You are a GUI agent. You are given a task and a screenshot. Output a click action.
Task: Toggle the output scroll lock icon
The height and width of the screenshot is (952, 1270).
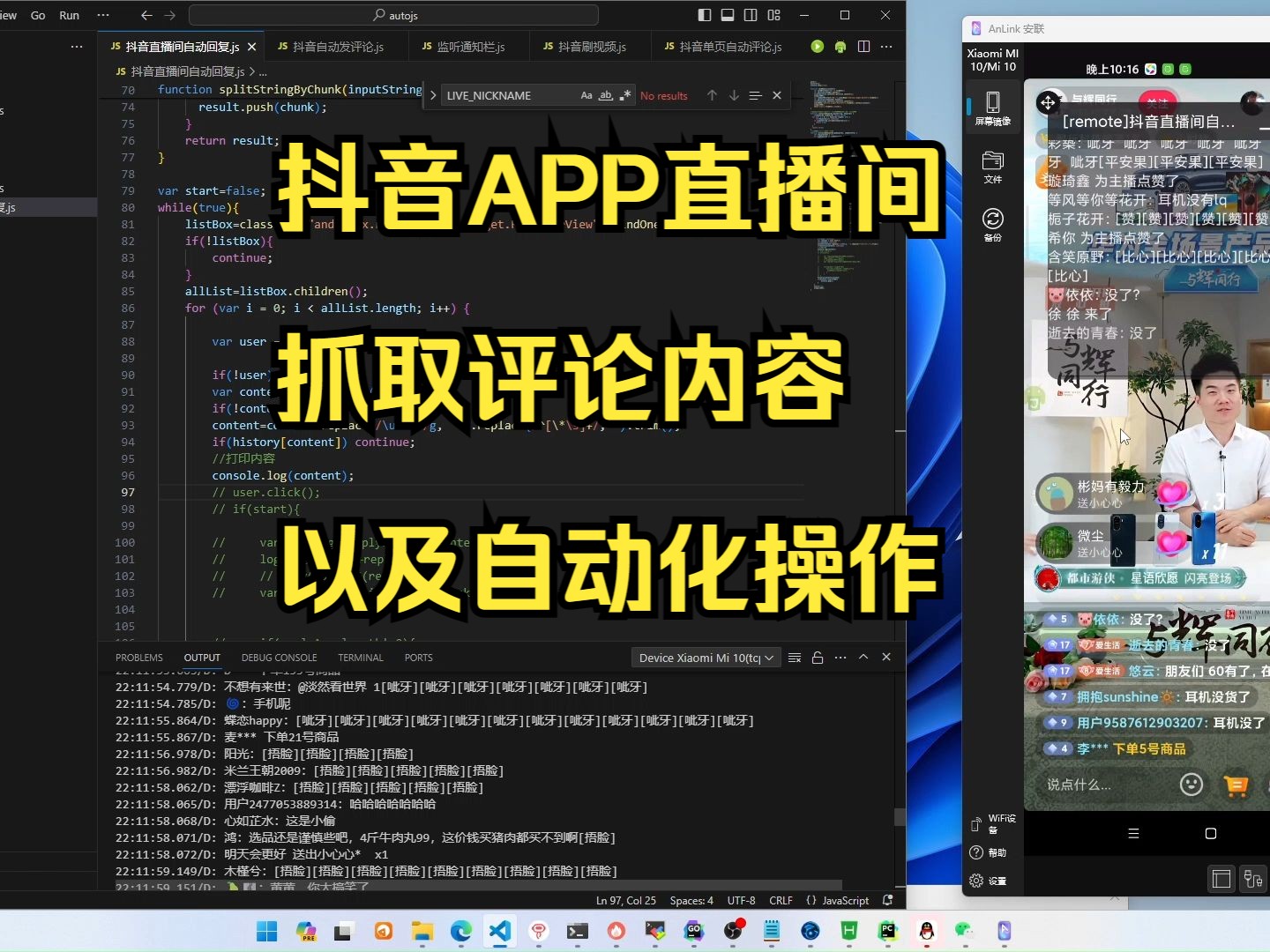(x=818, y=658)
